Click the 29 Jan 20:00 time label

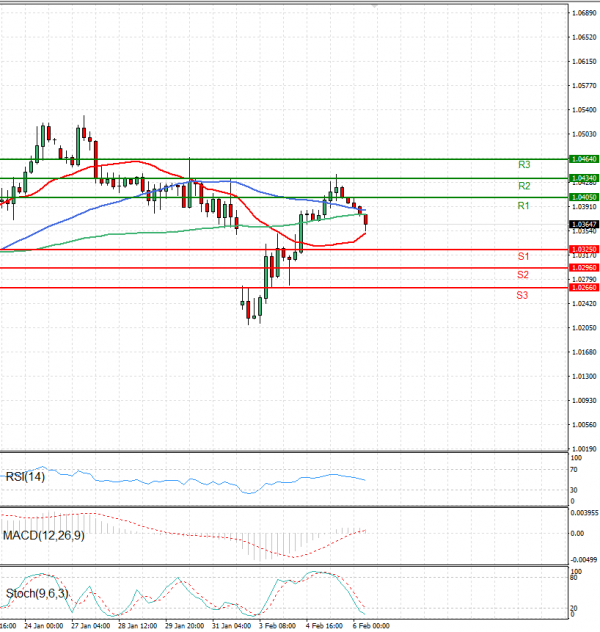(185, 626)
